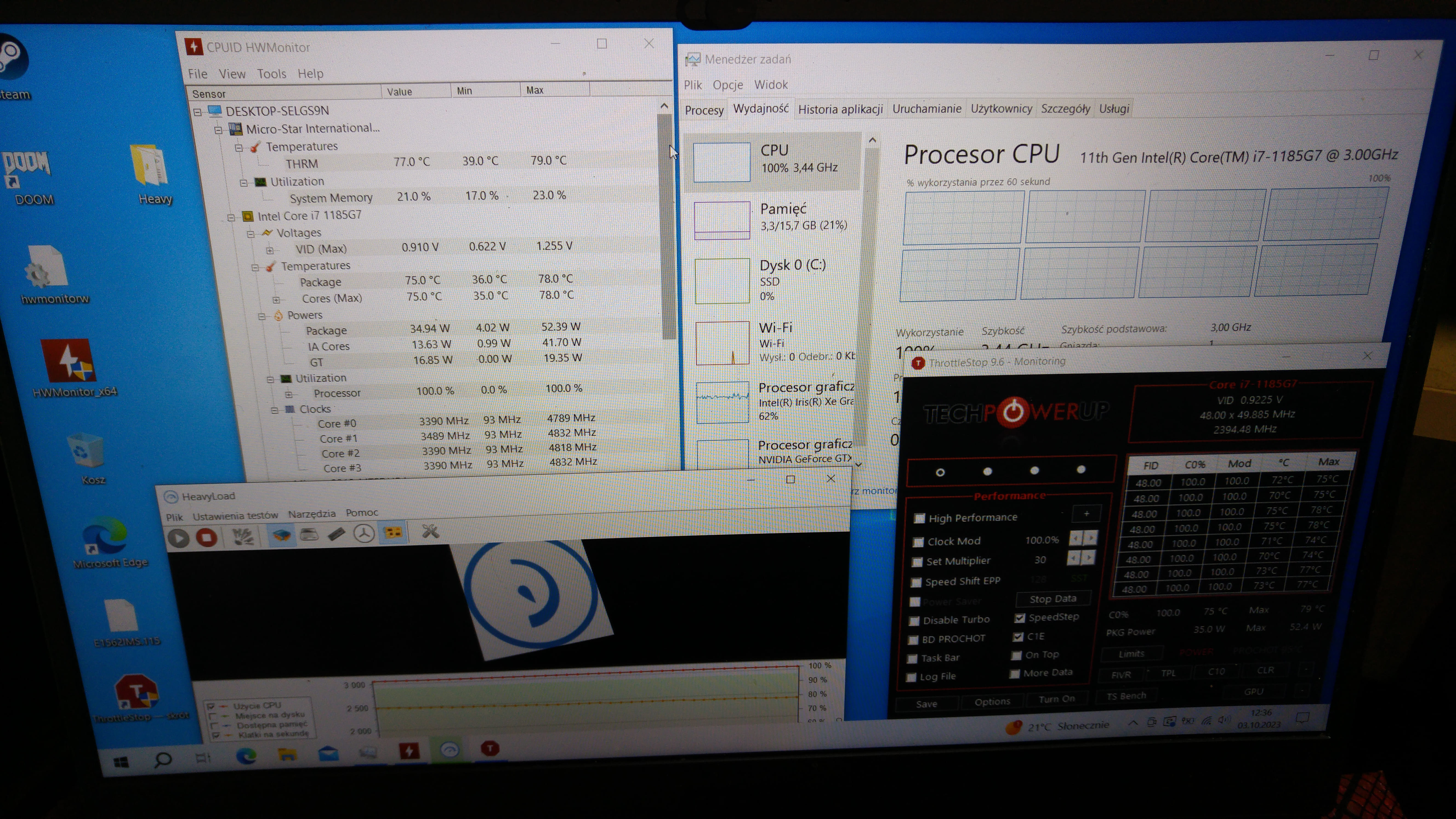Open notification center icon
The width and height of the screenshot is (1456, 819).
[1303, 718]
